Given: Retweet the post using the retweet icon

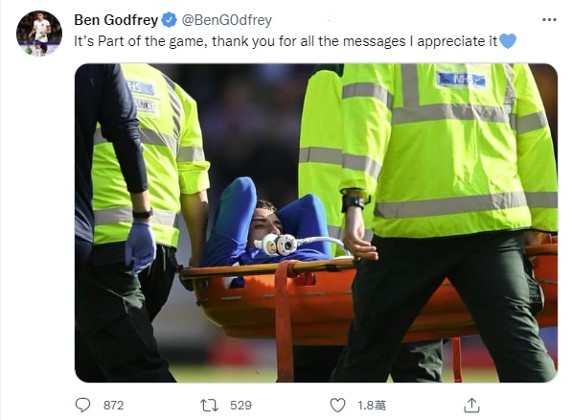Looking at the screenshot, I should click(x=209, y=405).
